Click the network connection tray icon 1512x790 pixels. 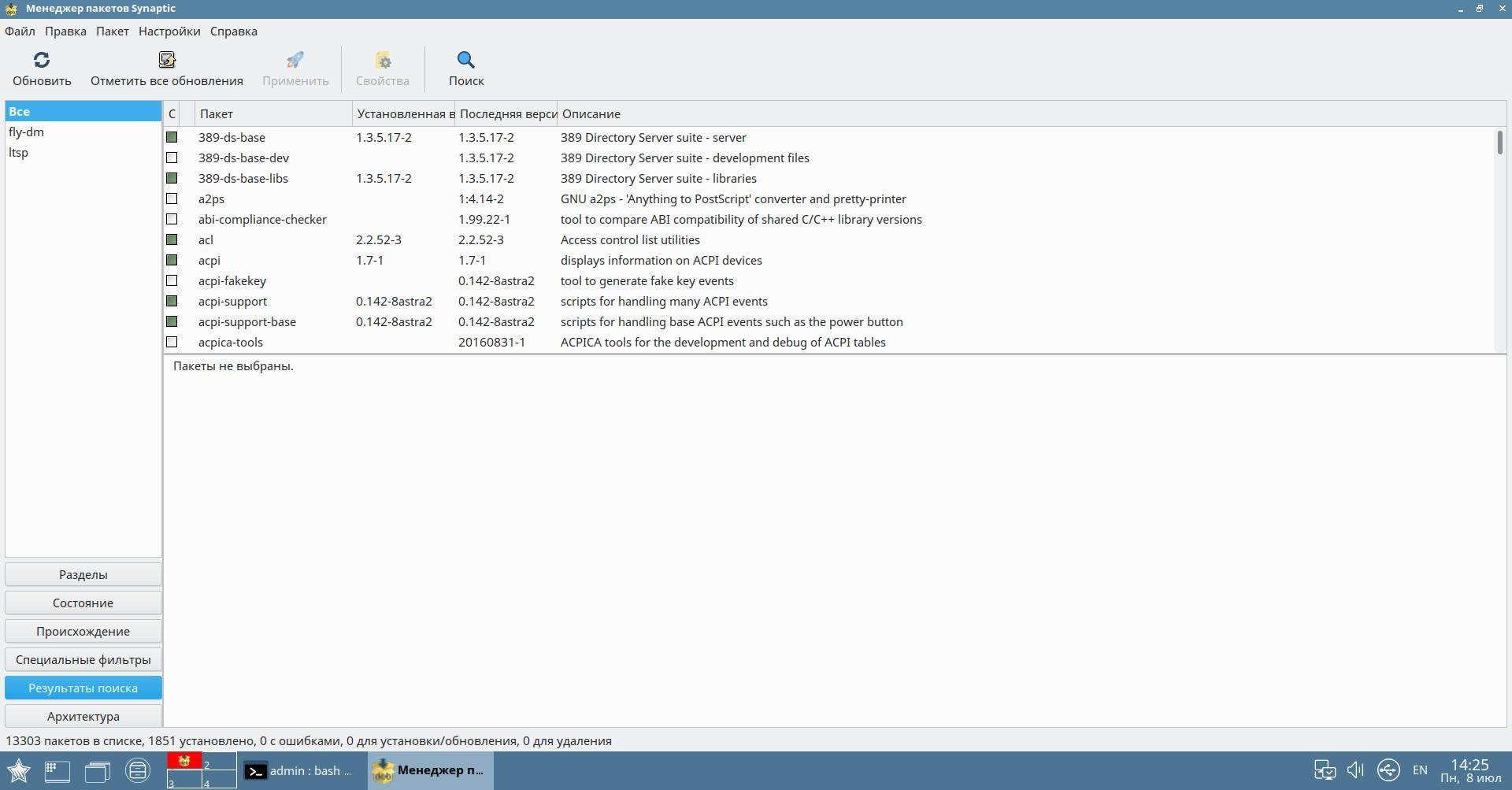point(1388,770)
